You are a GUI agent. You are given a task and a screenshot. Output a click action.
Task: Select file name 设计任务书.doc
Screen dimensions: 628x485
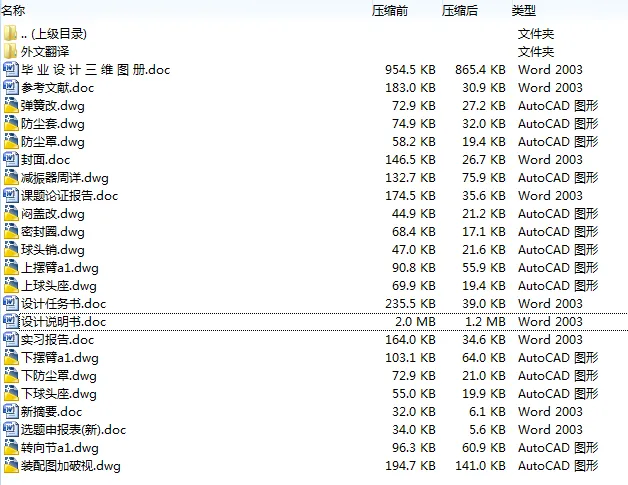point(64,304)
